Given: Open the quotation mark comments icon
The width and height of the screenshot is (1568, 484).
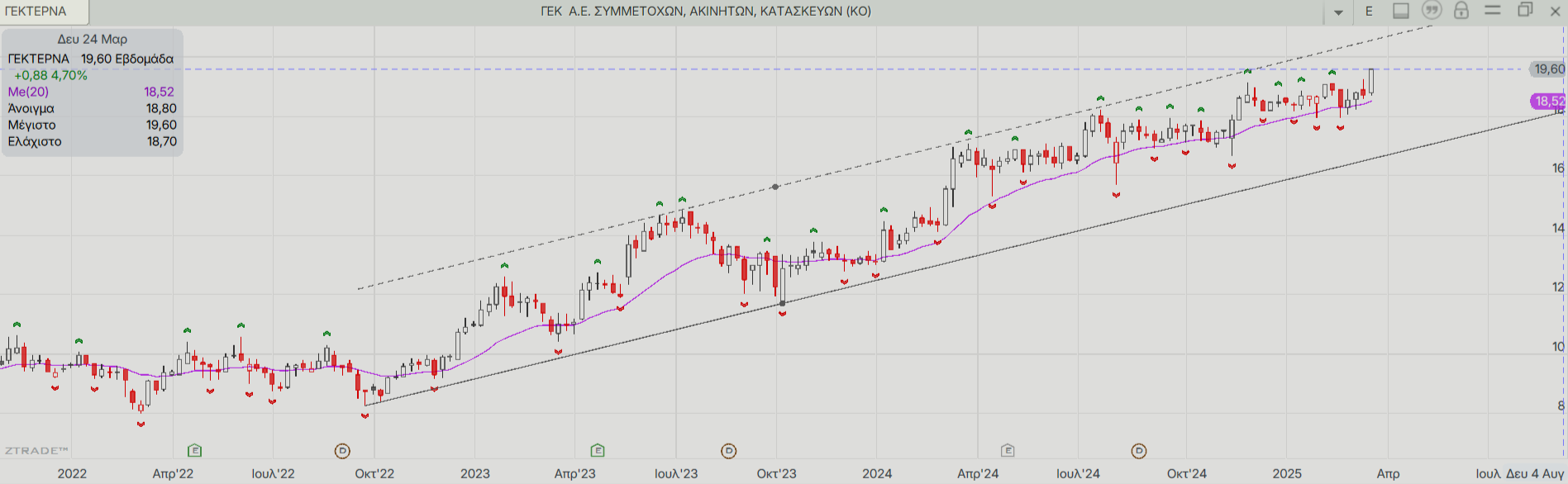Looking at the screenshot, I should (1432, 10).
